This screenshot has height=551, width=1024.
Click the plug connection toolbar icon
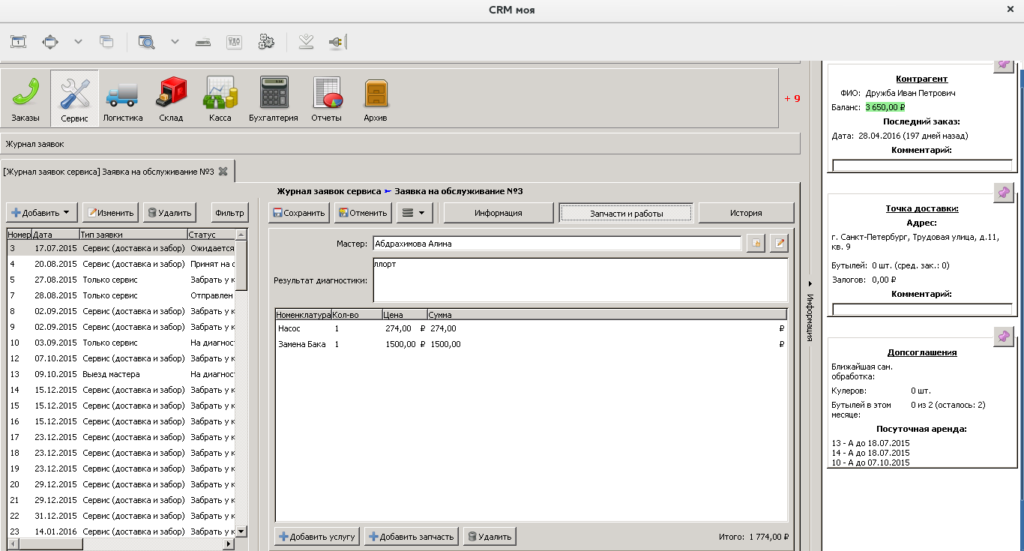(x=336, y=42)
